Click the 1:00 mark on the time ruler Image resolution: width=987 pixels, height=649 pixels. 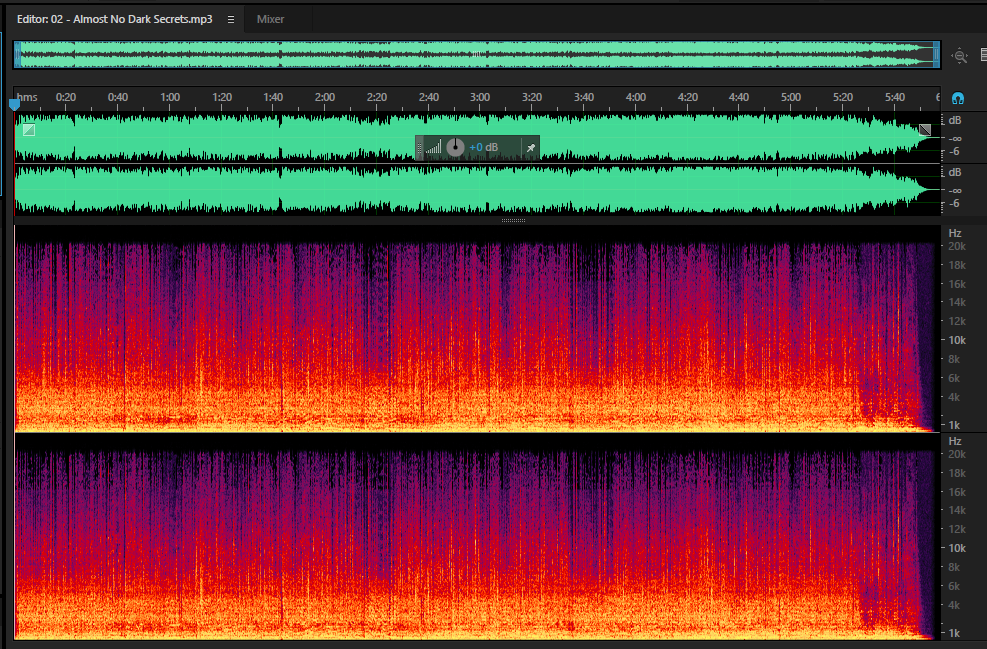[x=170, y=97]
